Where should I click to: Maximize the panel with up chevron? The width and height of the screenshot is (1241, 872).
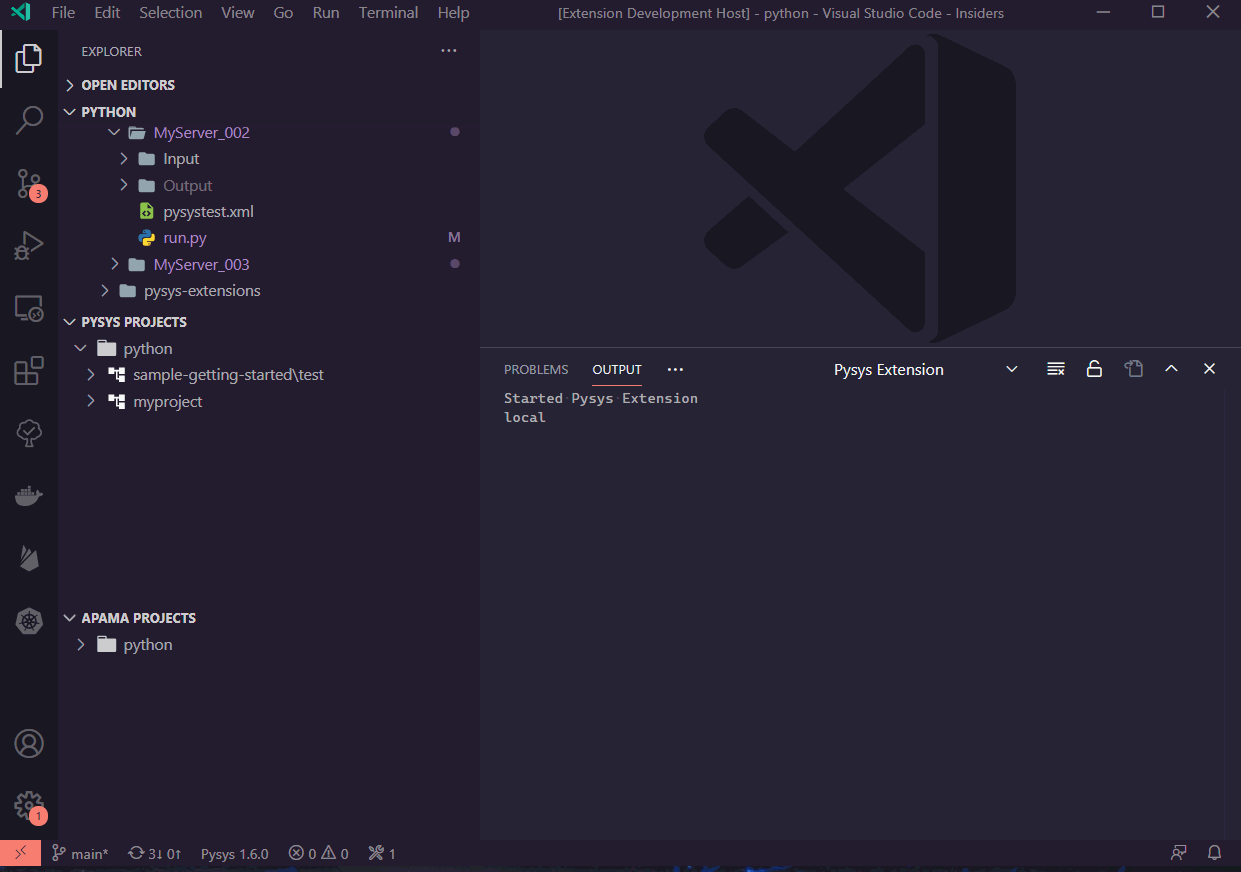click(x=1171, y=369)
